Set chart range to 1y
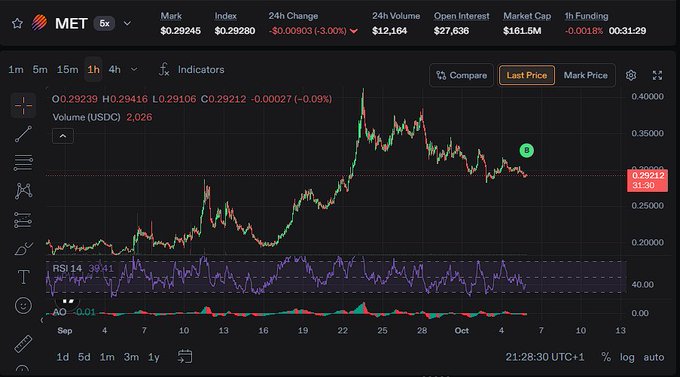 (154, 357)
